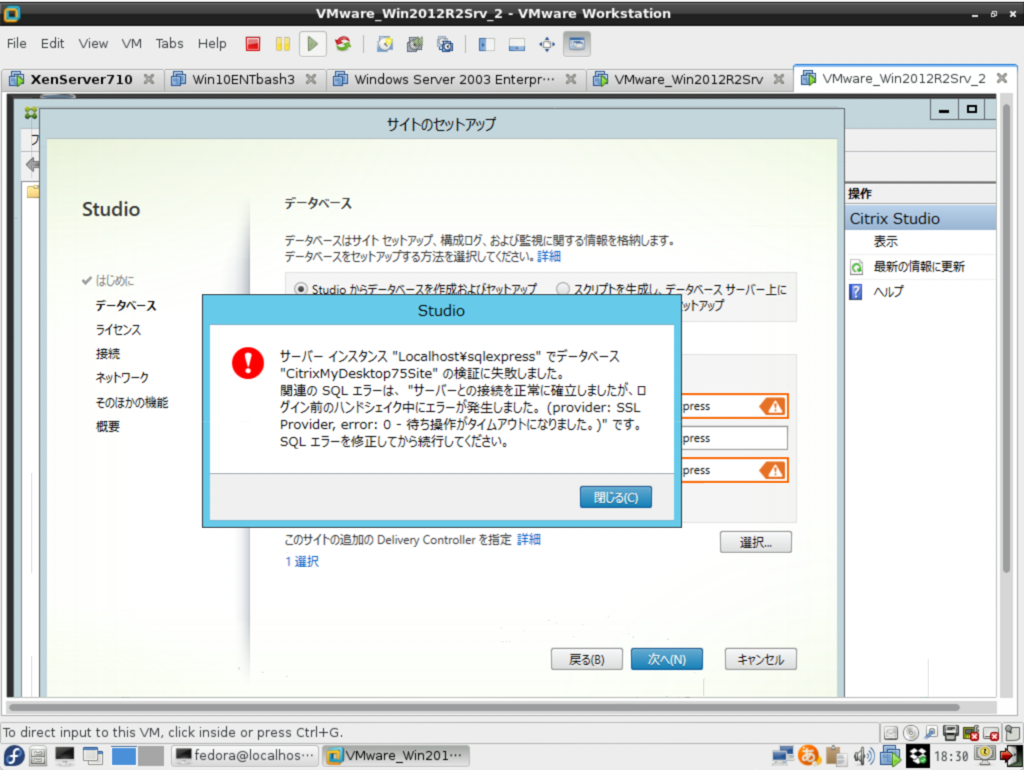Close the Win10ENTbash3 tab

[x=311, y=79]
